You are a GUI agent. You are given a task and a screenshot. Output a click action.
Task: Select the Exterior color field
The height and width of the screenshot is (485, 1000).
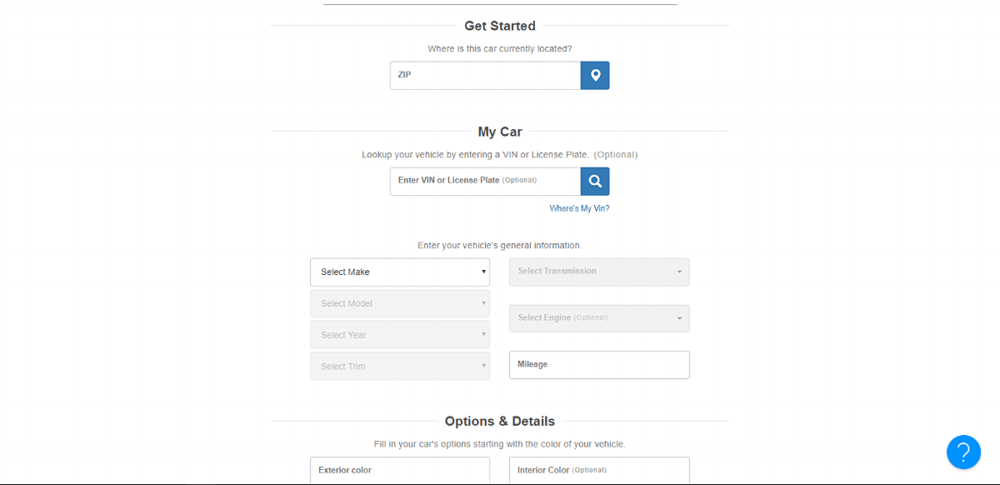coord(400,470)
